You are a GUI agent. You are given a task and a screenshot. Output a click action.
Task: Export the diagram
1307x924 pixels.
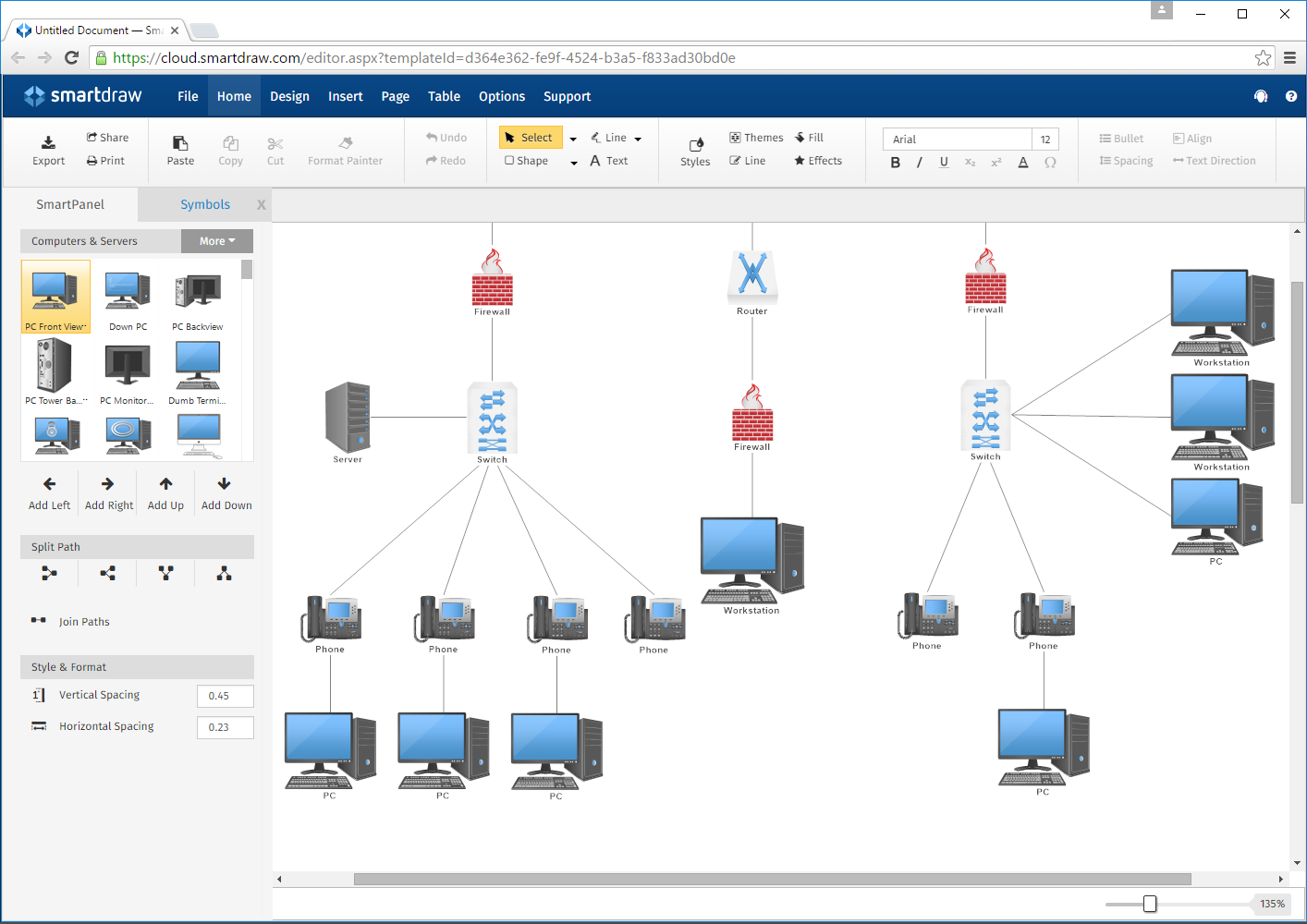[48, 148]
